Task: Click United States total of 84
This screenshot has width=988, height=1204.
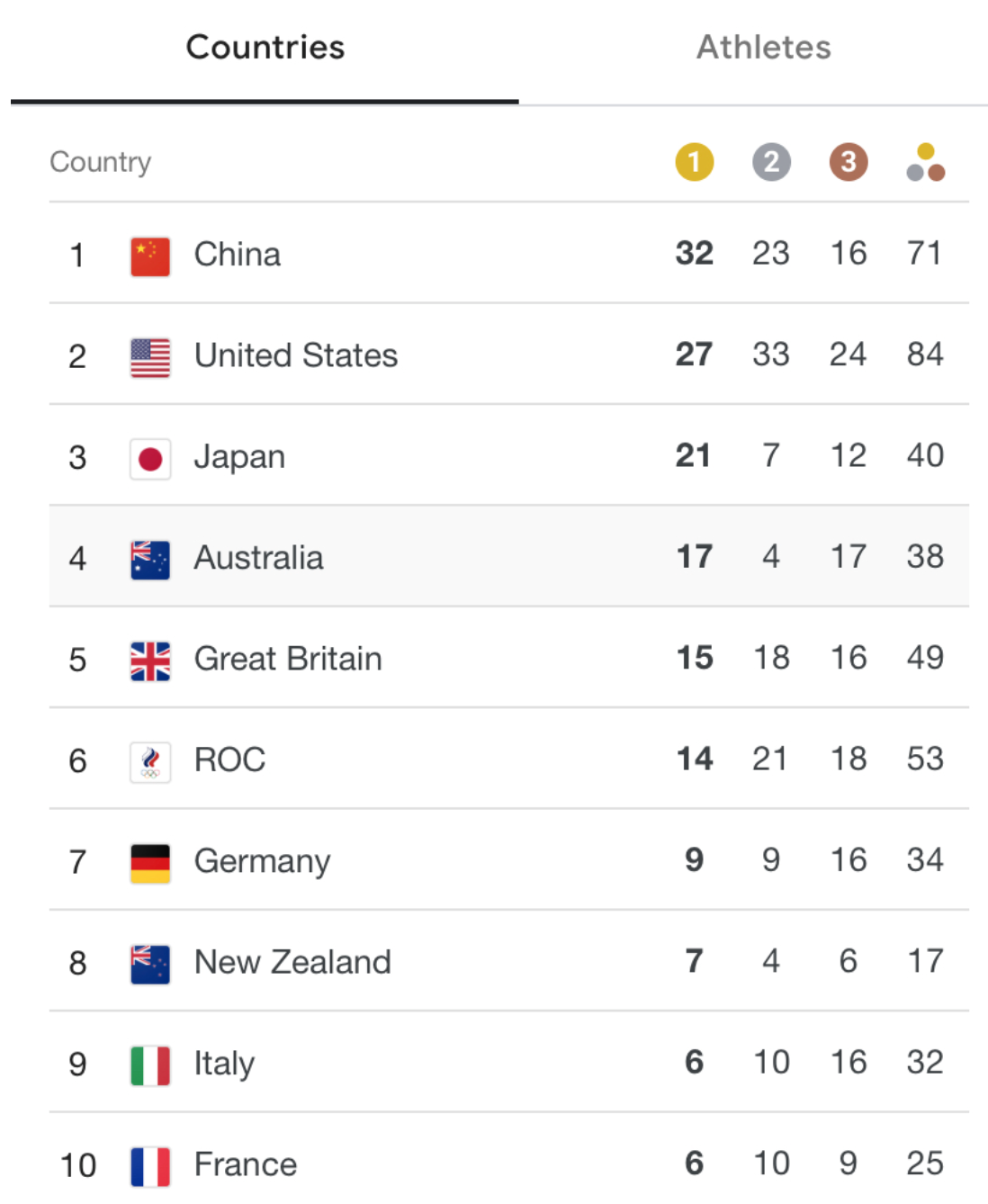Action: tap(925, 354)
